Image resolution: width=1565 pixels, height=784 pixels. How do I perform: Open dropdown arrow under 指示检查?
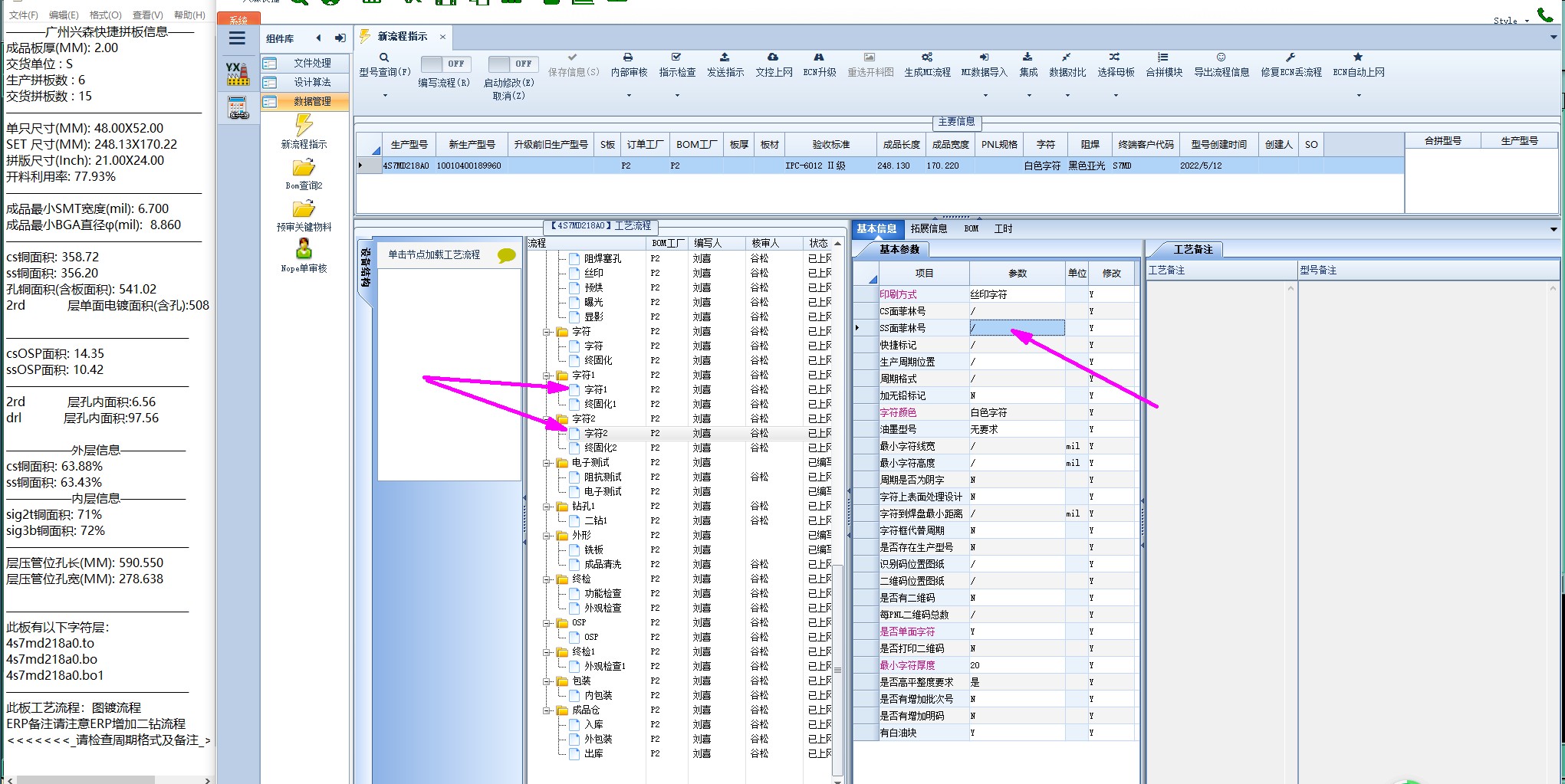[x=677, y=96]
